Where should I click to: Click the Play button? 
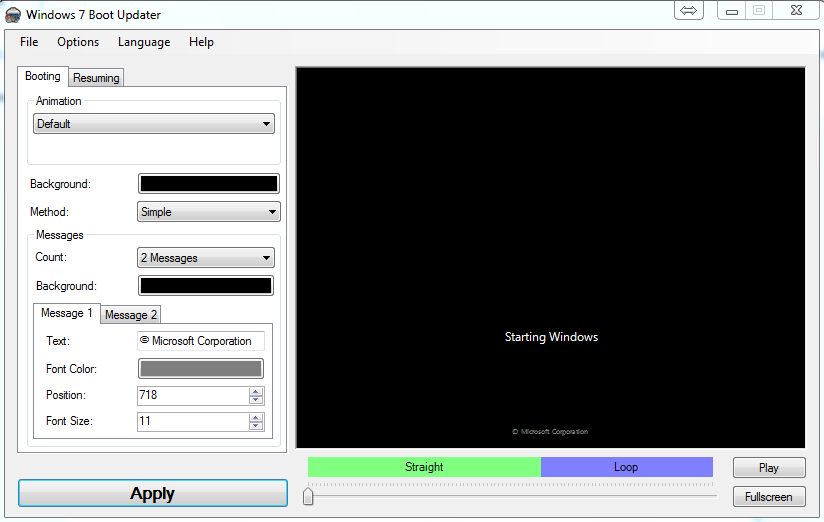click(x=769, y=467)
